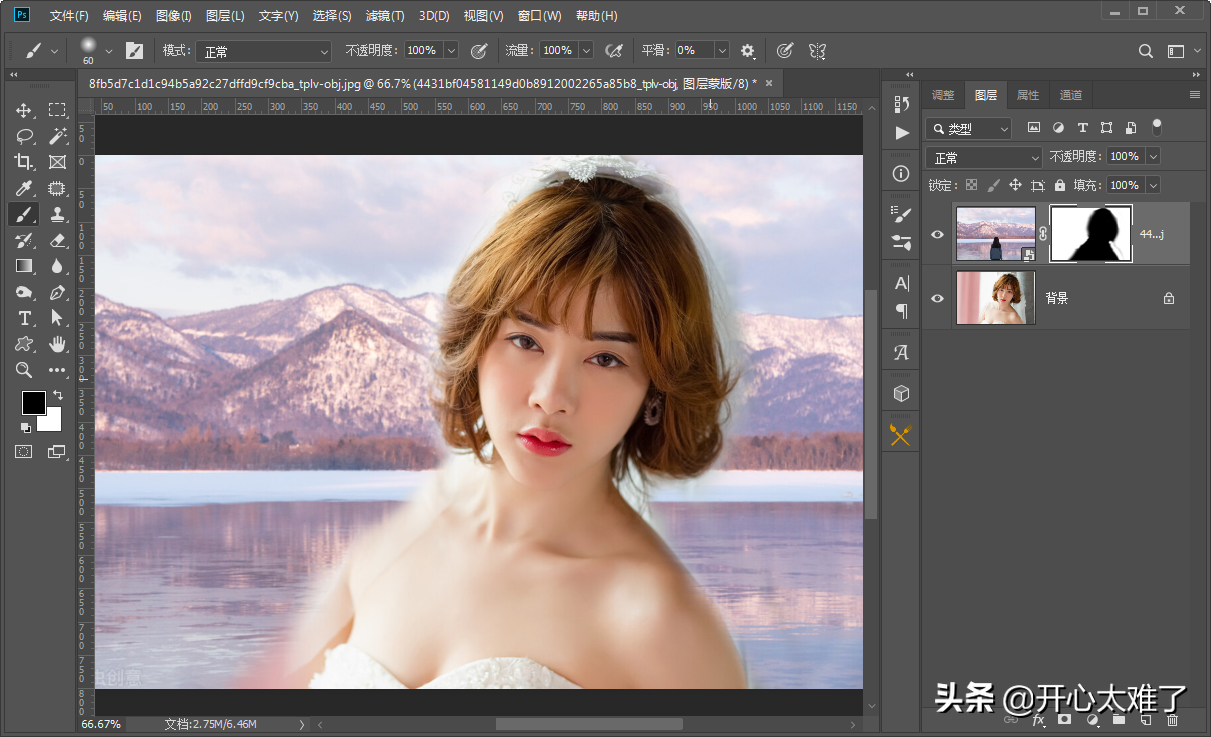Screen dimensions: 1211x737
Task: Select the Magic Wand tool
Action: click(x=57, y=136)
